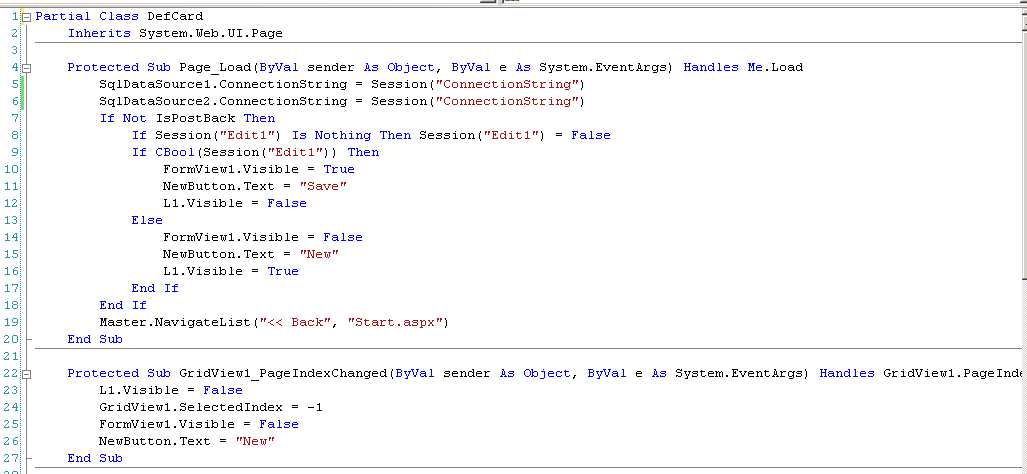
Task: Collapse the GridView1_PageIndexChanged sub outline node
Action: [27, 373]
